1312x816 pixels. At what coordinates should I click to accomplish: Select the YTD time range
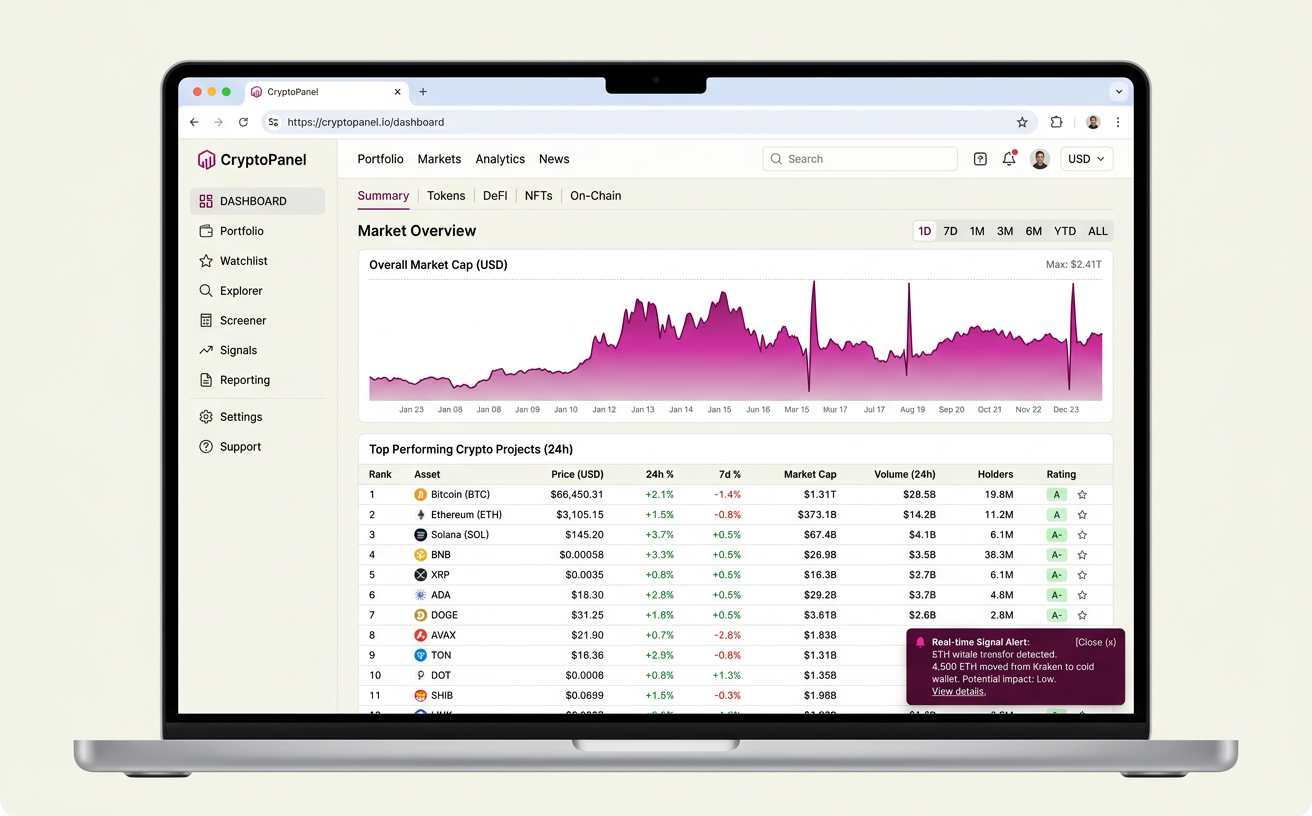click(x=1065, y=231)
